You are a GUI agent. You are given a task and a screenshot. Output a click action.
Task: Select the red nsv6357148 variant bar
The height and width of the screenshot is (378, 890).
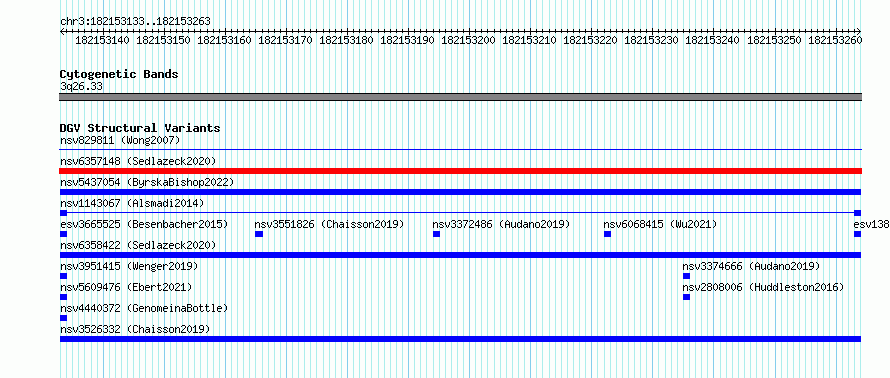(x=460, y=171)
